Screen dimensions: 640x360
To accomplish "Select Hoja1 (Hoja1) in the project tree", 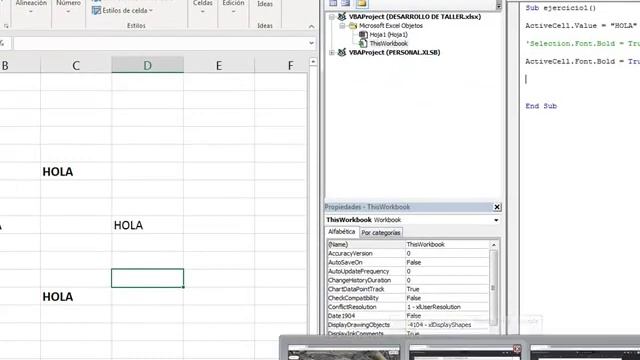I will (388, 35).
